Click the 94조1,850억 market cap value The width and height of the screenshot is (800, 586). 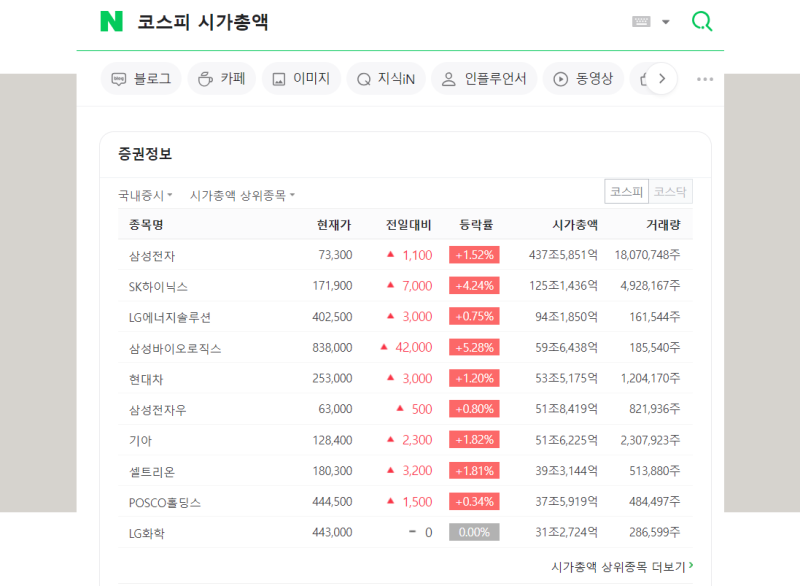pos(566,316)
